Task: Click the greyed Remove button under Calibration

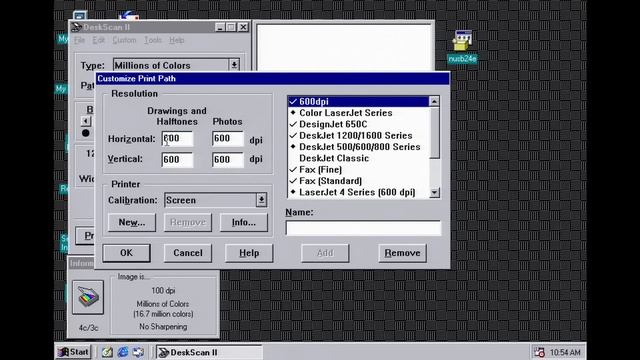Action: pos(188,222)
